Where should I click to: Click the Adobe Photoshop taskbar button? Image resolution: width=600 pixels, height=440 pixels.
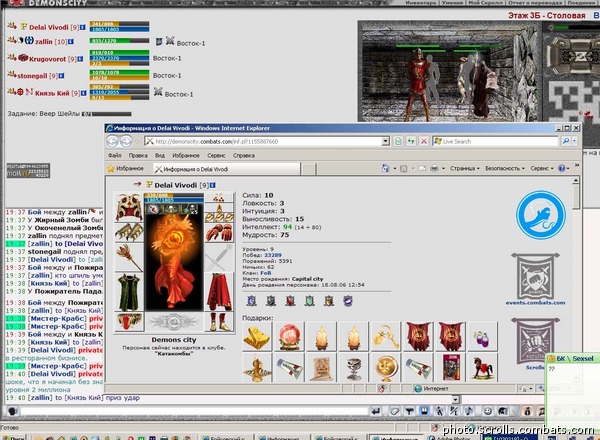[452, 437]
